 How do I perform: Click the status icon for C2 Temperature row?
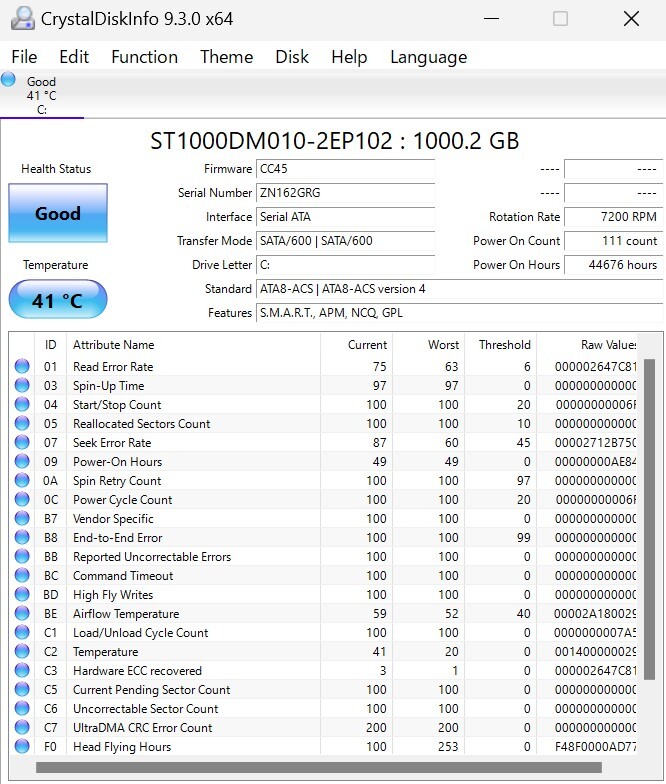[x=22, y=651]
